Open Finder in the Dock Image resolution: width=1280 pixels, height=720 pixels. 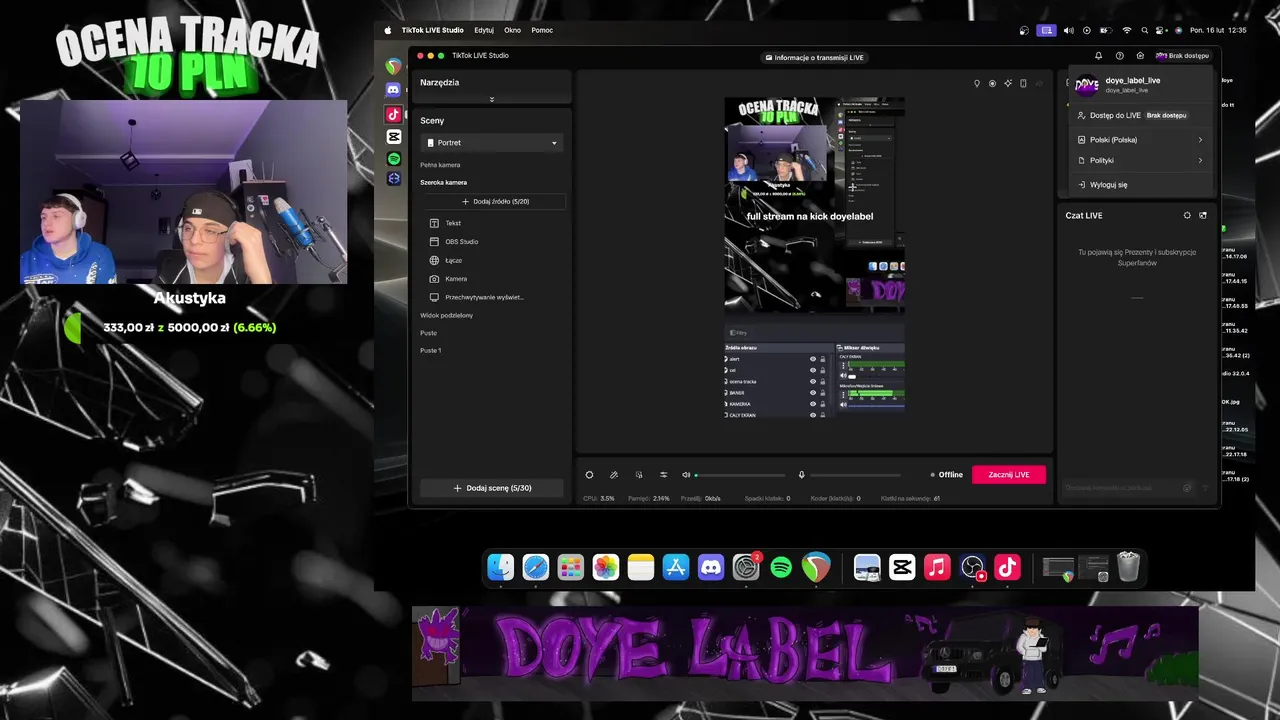tap(501, 568)
